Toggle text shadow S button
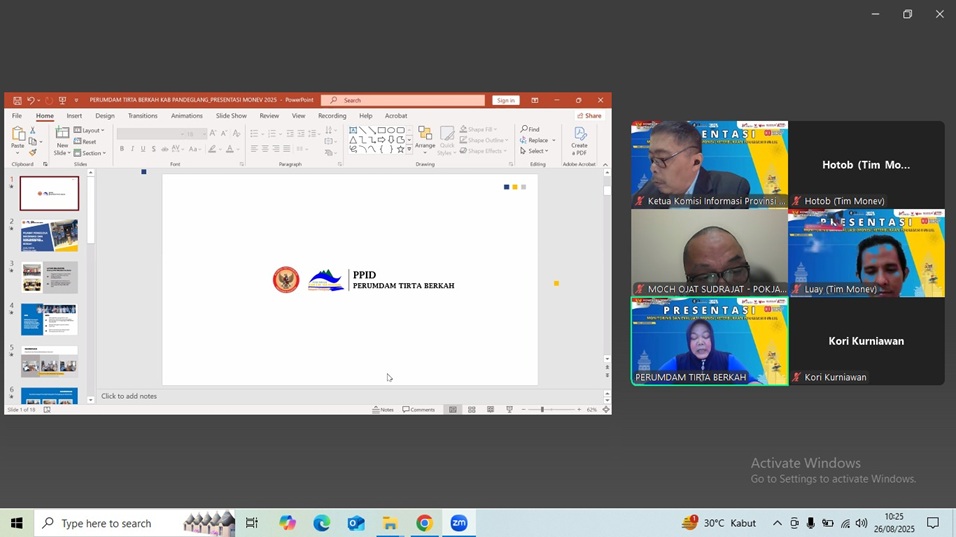The image size is (956, 537). coord(154,149)
